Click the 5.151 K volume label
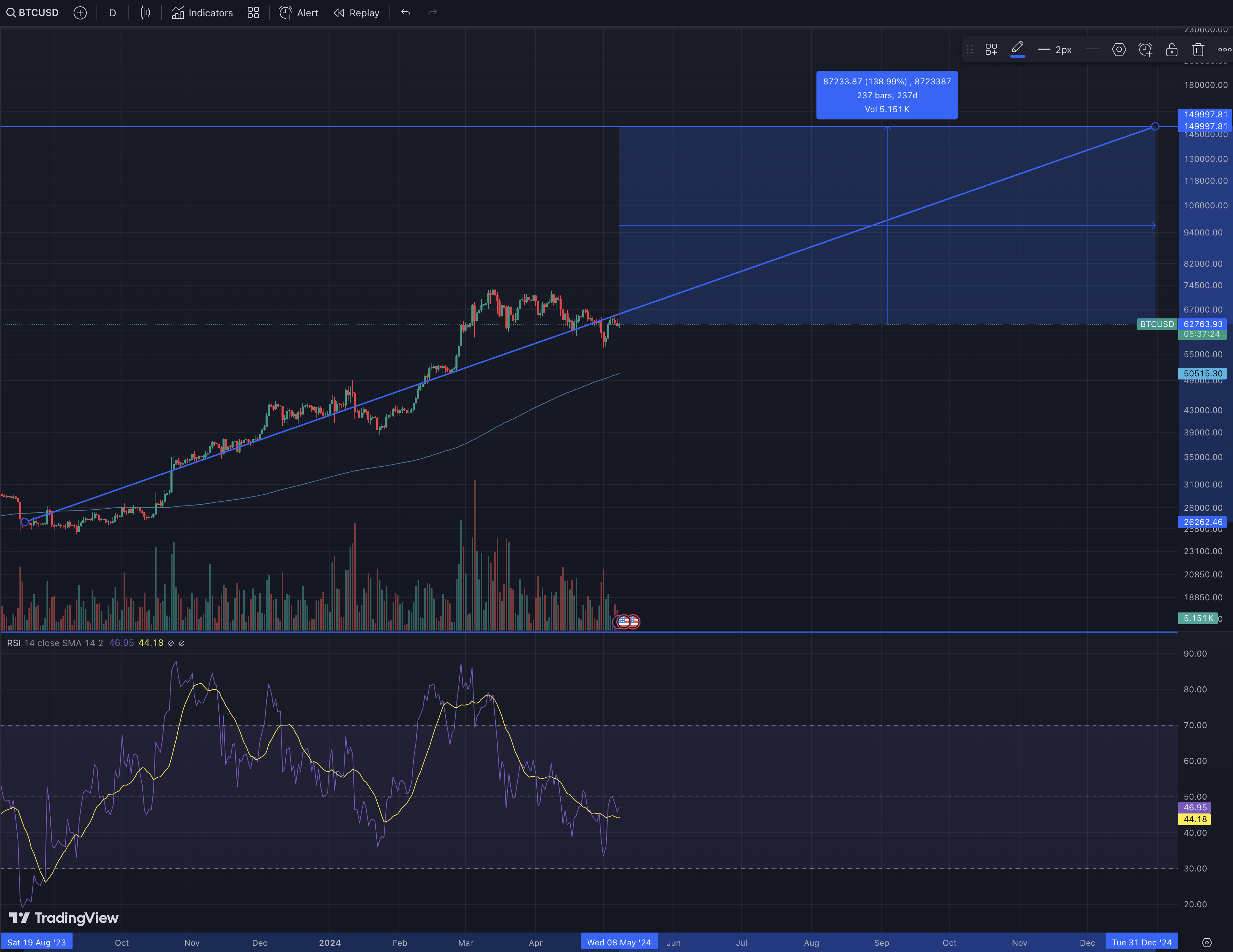 [x=1198, y=618]
